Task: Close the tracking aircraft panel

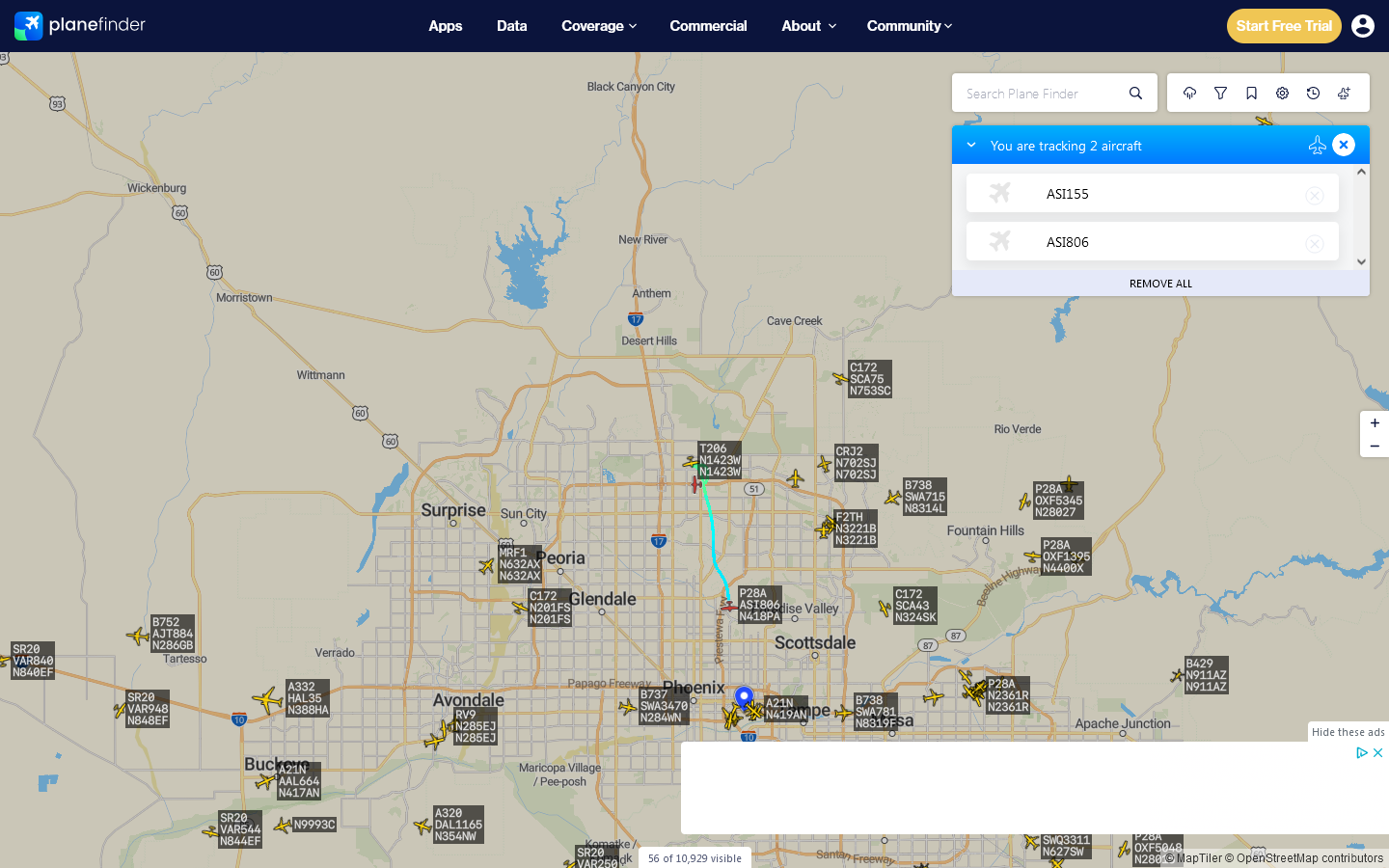Action: tap(1344, 145)
